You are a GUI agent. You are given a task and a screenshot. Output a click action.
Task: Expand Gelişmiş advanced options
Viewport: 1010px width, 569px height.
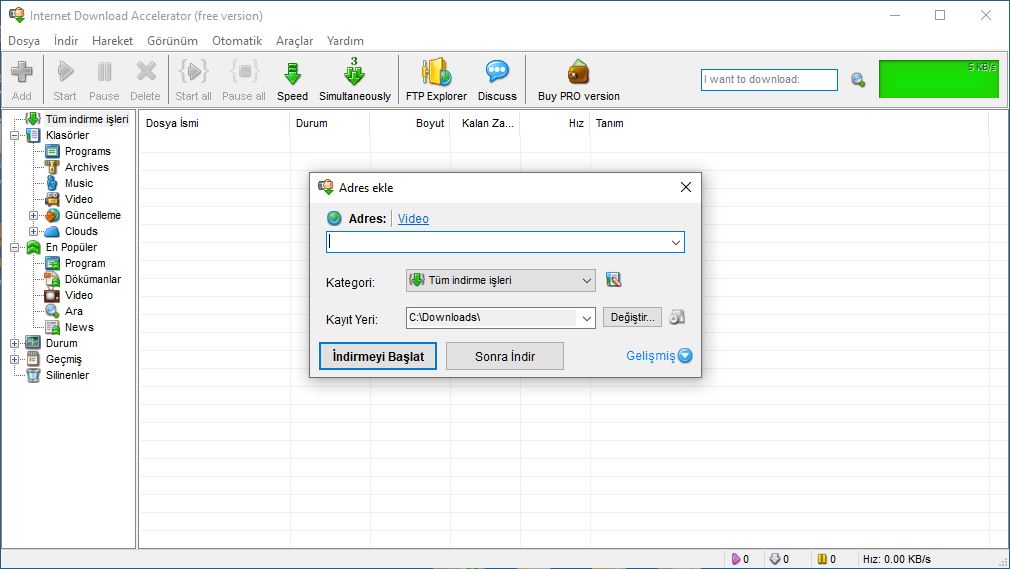[x=659, y=356]
